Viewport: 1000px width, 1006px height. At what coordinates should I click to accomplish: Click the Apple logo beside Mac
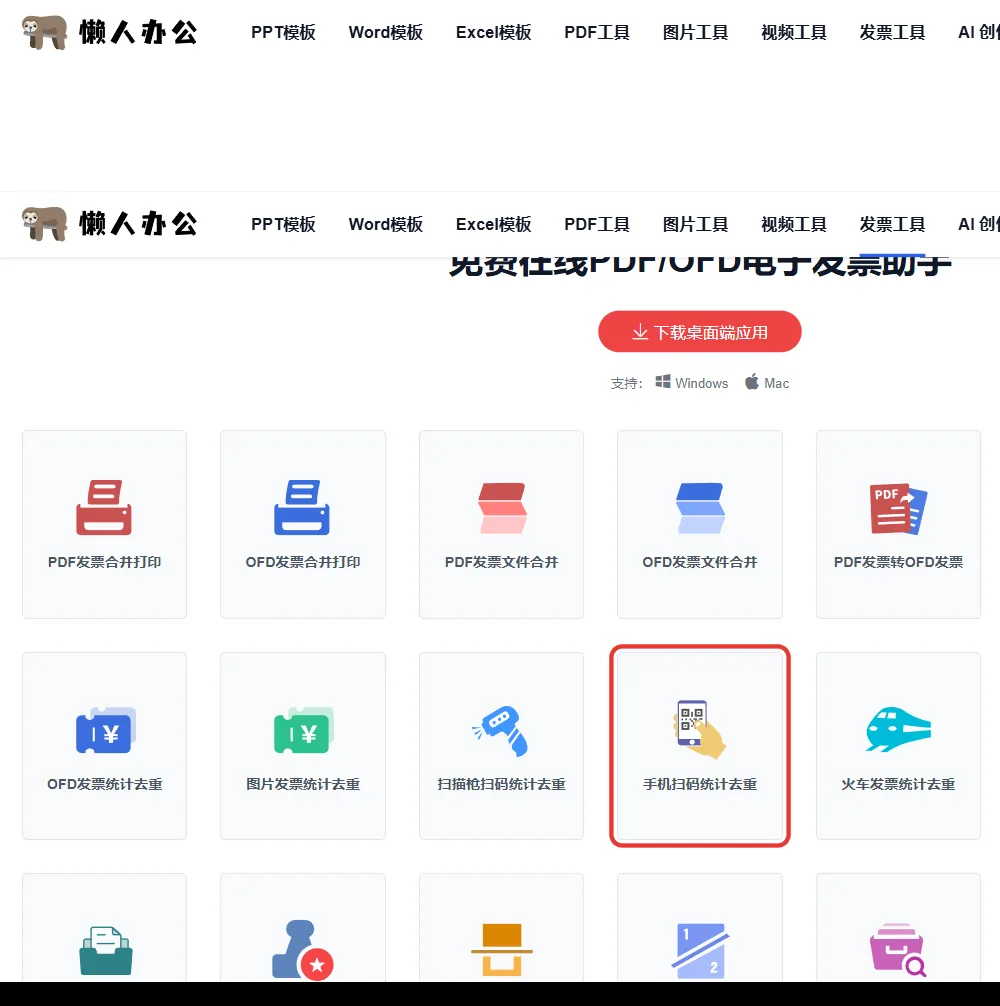coord(752,382)
